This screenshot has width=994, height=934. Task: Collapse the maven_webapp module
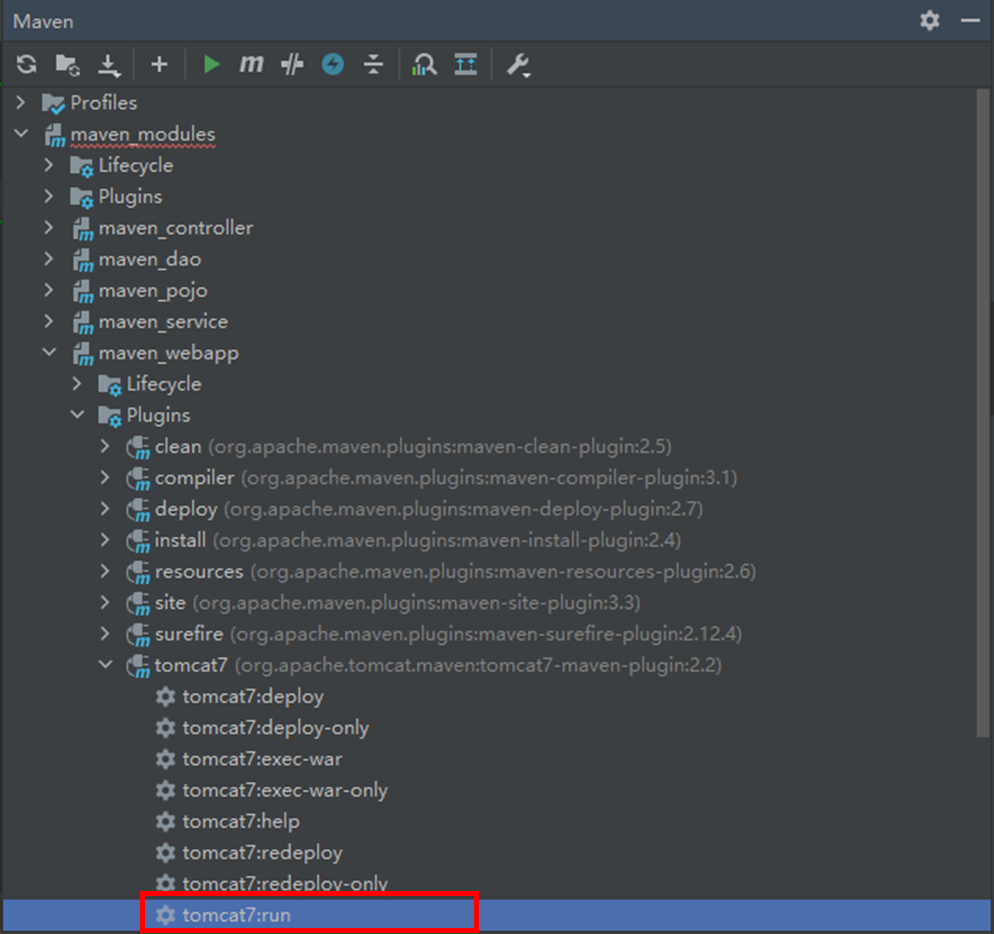49,352
